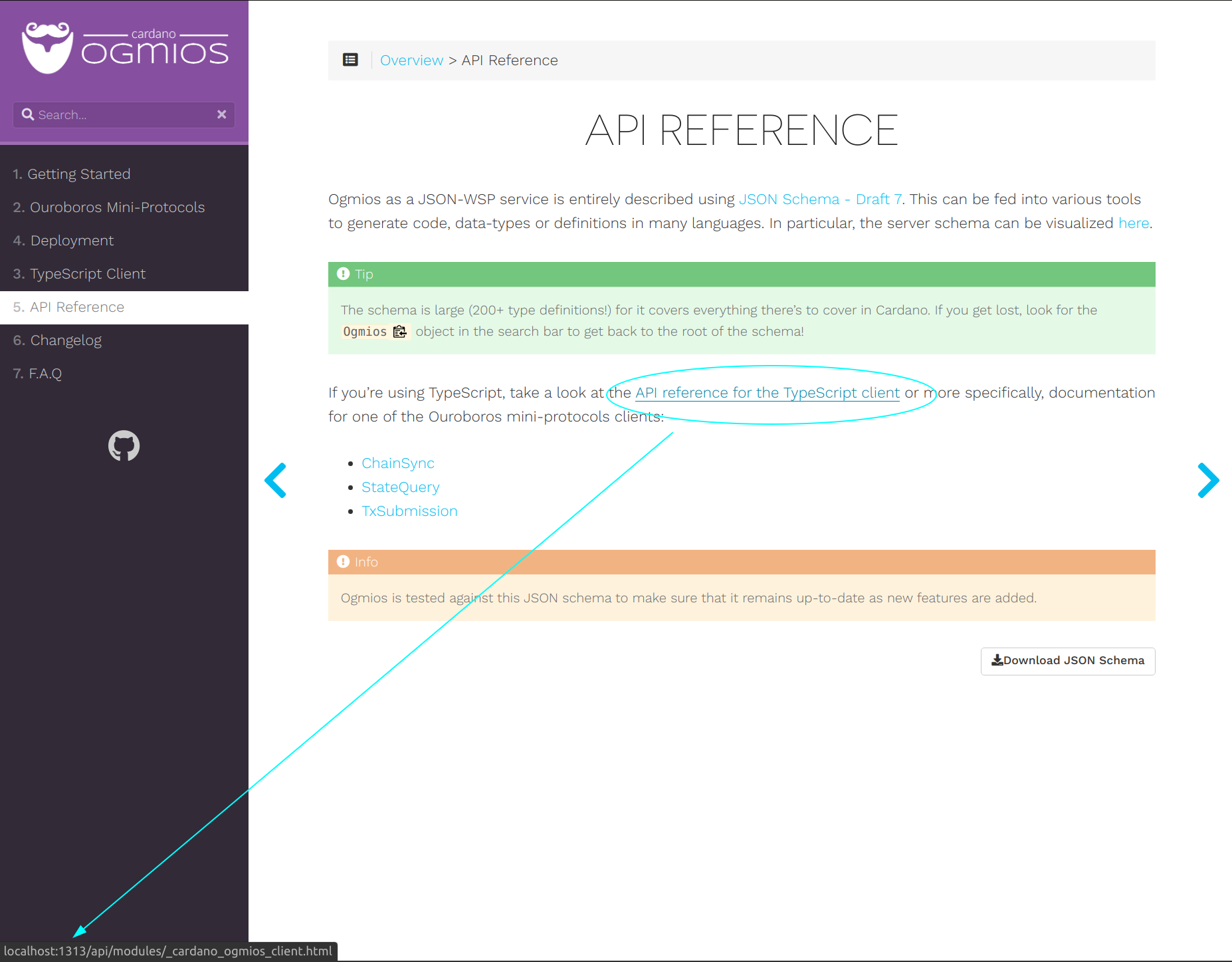Open the GitHub repository icon
Screen dimensions: 1232x962
[x=124, y=445]
